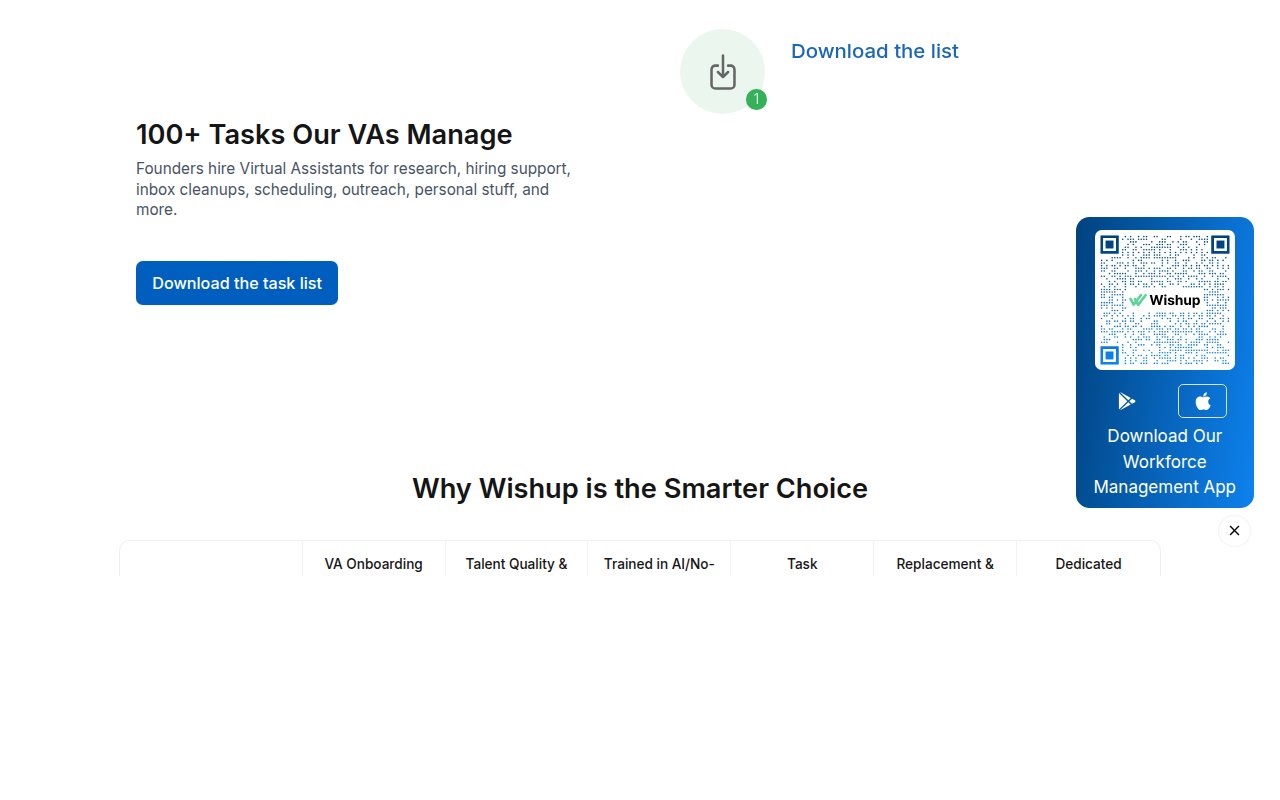Open the Download the list link
Screen dimensions: 1280x800
(874, 51)
